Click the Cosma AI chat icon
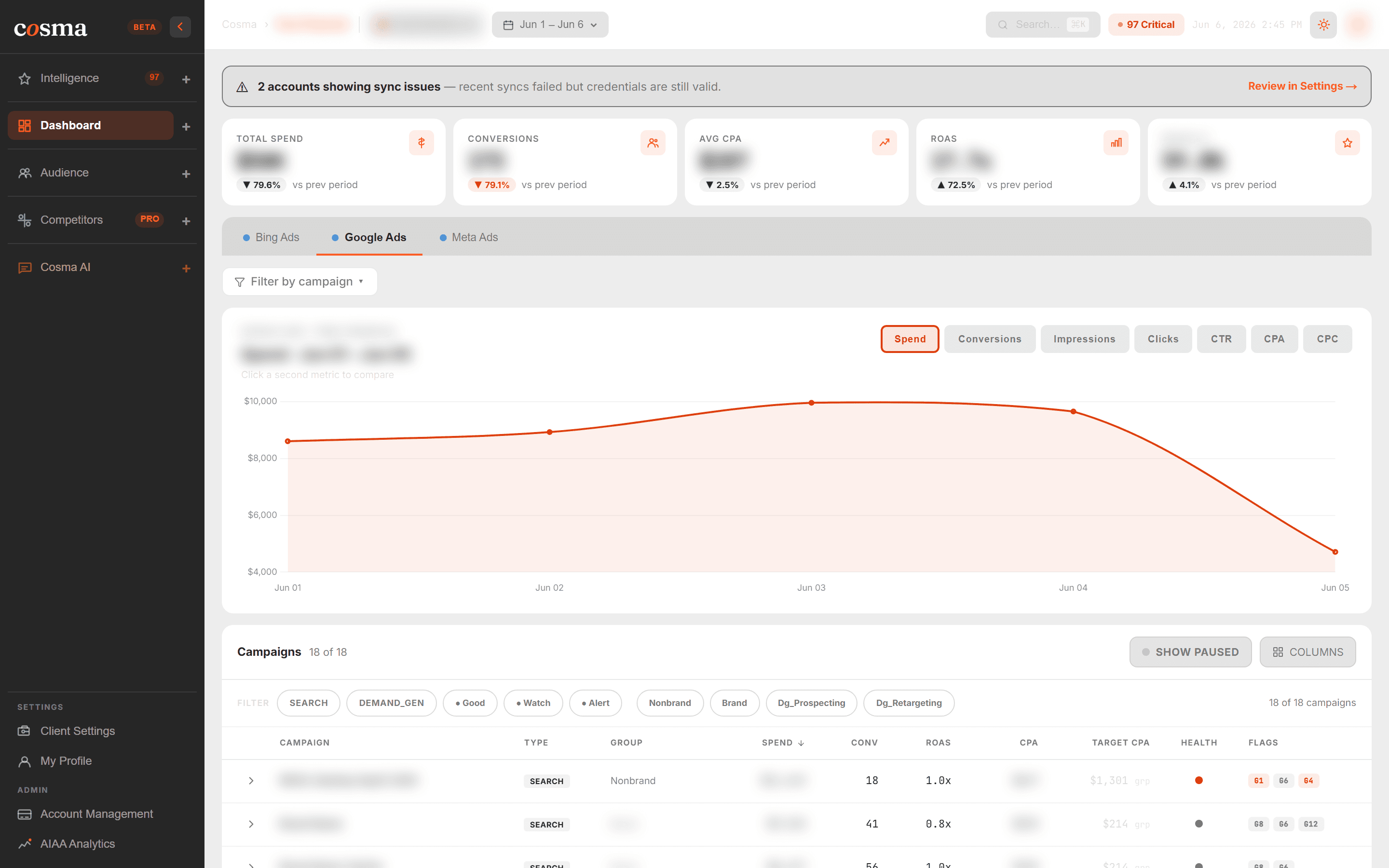This screenshot has height=868, width=1389. tap(25, 268)
